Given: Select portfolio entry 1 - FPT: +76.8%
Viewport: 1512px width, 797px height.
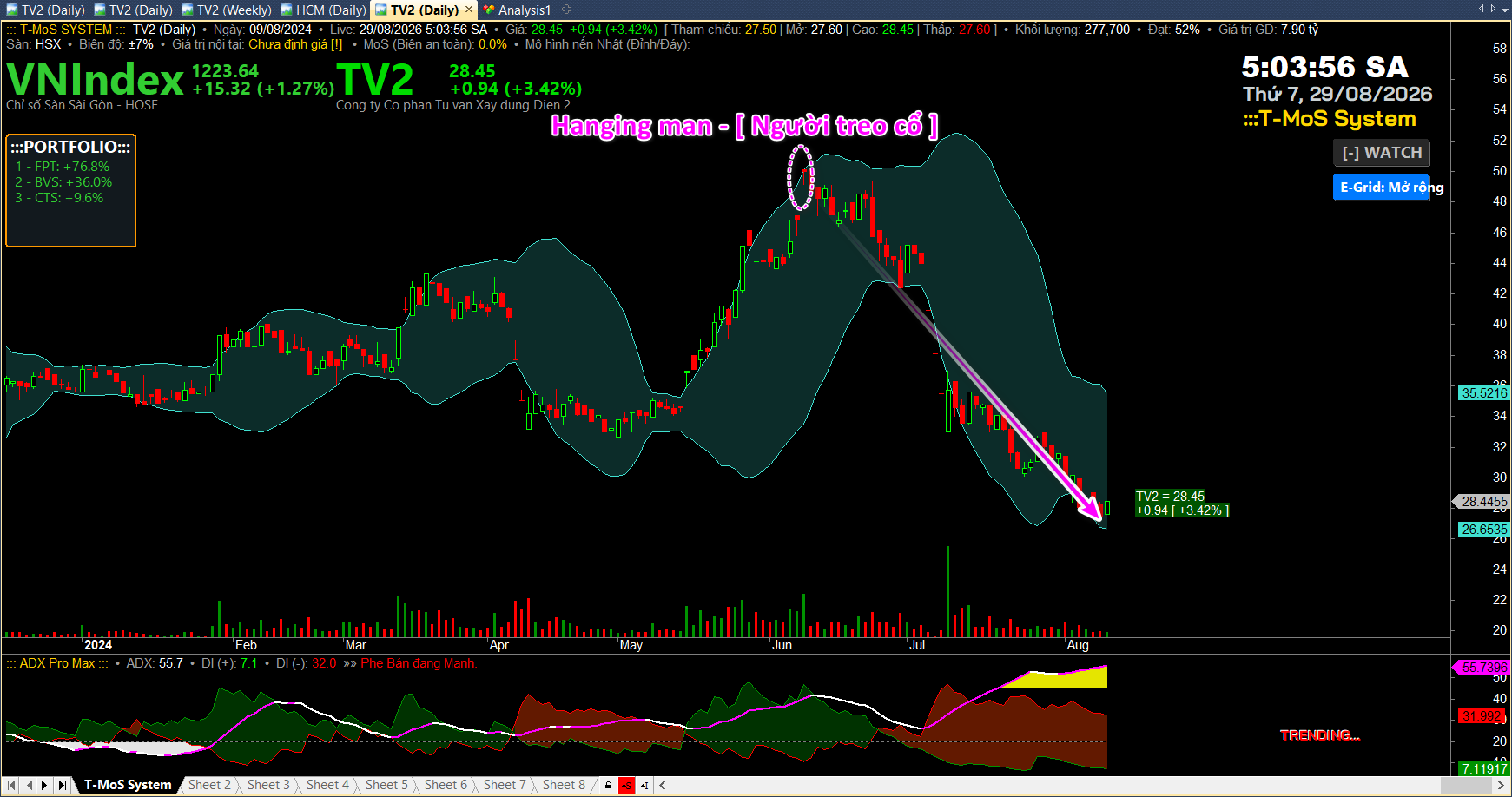Looking at the screenshot, I should pyautogui.click(x=63, y=167).
